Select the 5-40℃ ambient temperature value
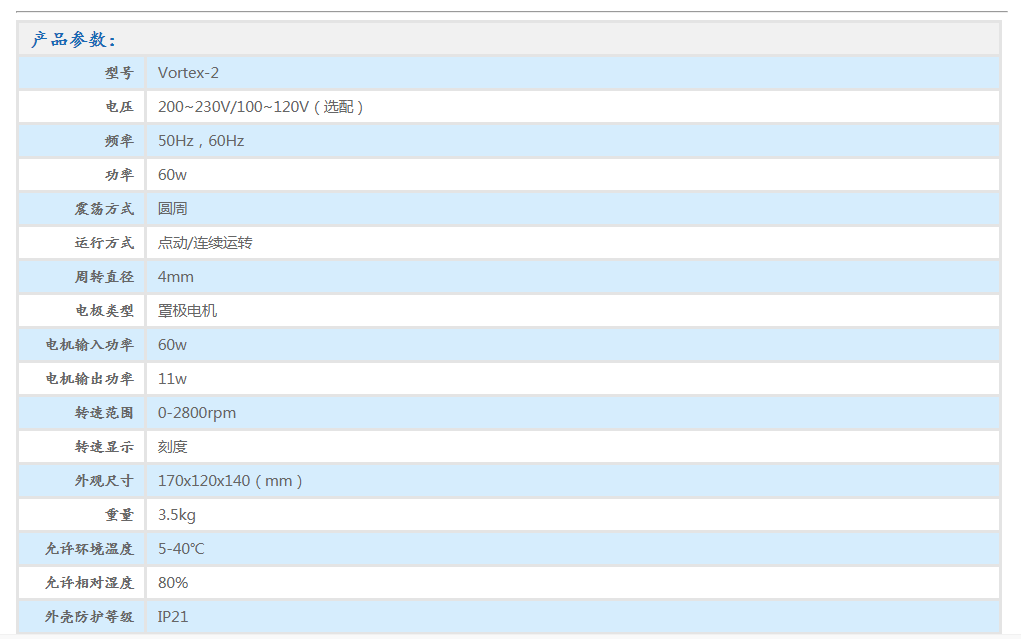The image size is (1021, 639). [181, 549]
